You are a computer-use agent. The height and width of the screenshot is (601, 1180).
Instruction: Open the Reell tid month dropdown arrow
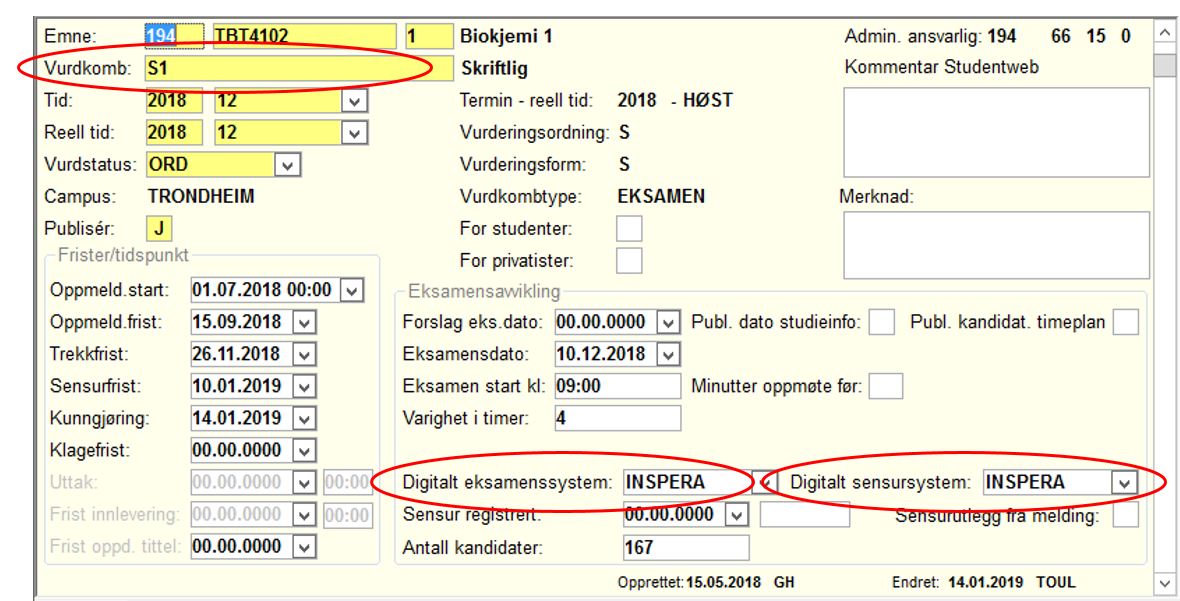tap(354, 133)
